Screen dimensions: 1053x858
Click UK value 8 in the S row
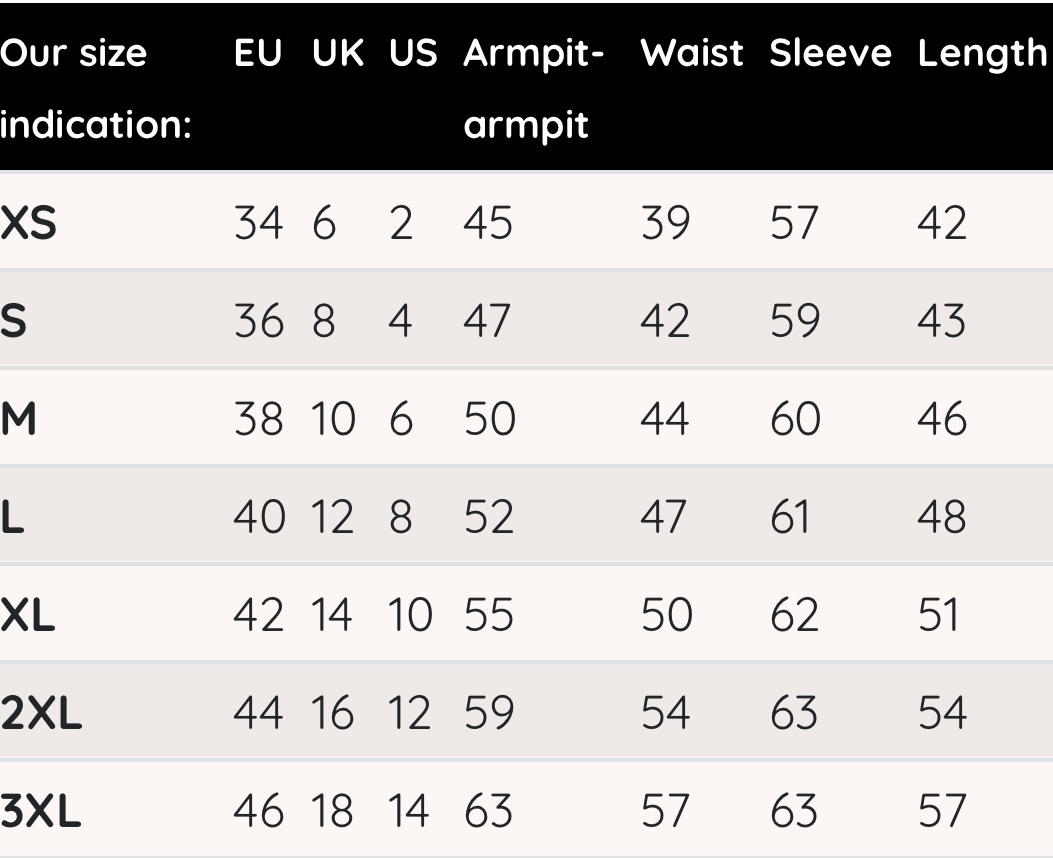[x=324, y=323]
